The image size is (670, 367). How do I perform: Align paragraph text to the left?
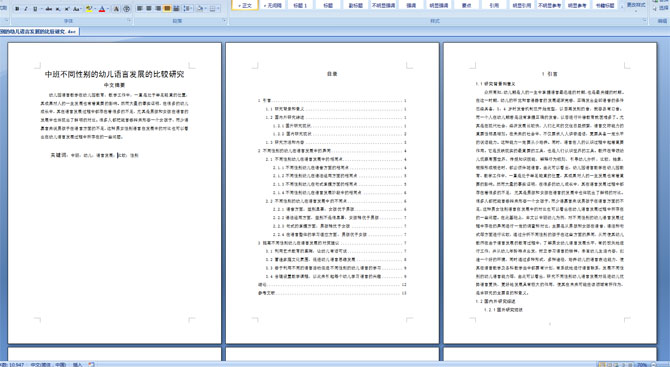(139, 9)
